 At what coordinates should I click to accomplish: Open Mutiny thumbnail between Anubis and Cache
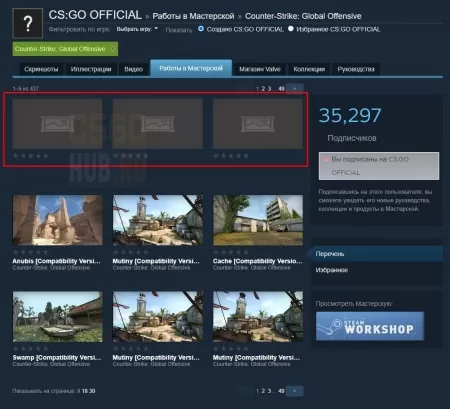pos(158,220)
